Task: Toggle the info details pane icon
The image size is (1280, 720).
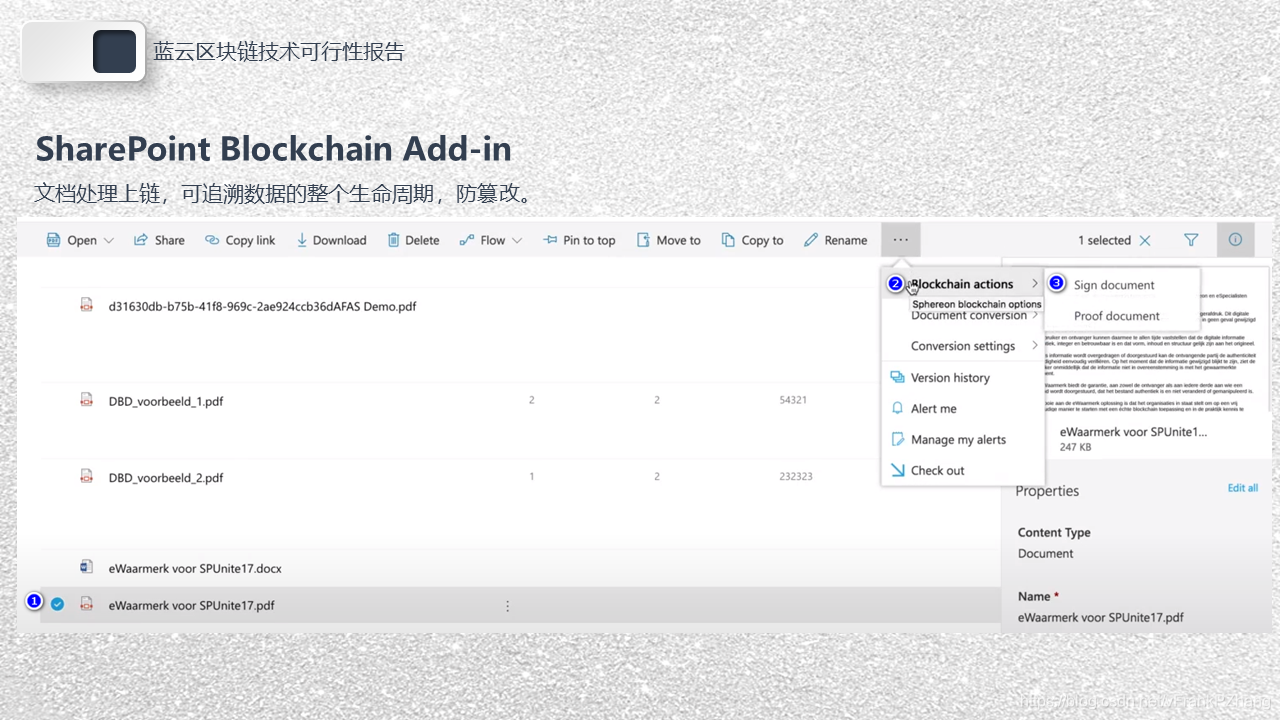Action: coord(1235,240)
